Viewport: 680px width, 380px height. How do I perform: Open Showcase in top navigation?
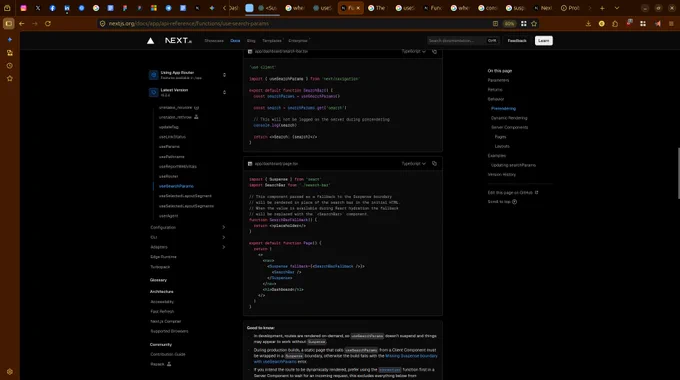214,41
